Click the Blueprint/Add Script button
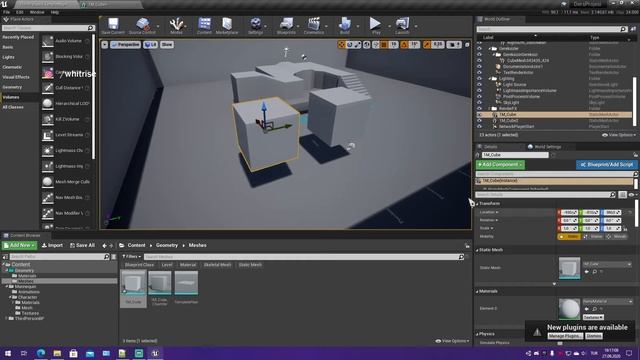The height and width of the screenshot is (360, 640). (607, 164)
